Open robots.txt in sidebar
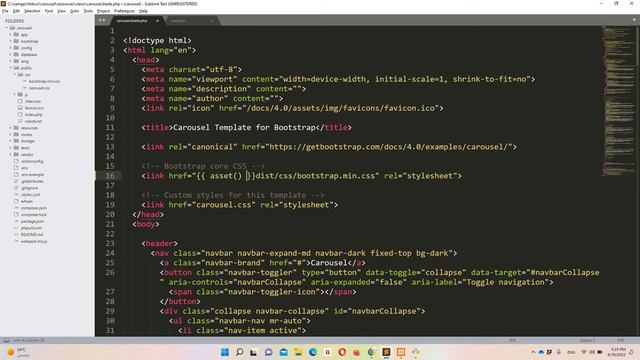Screen dimensions: 640x360 [x=33, y=121]
